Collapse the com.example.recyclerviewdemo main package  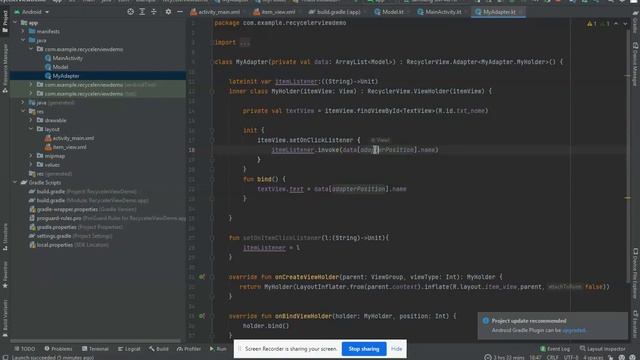(31, 49)
